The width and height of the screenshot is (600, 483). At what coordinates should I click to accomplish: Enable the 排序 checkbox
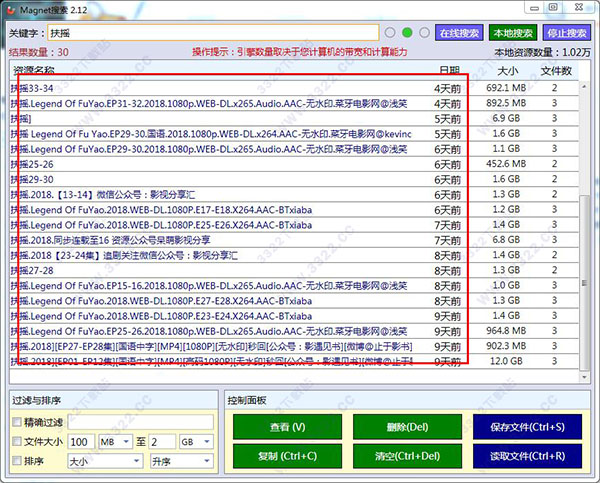[x=17, y=461]
